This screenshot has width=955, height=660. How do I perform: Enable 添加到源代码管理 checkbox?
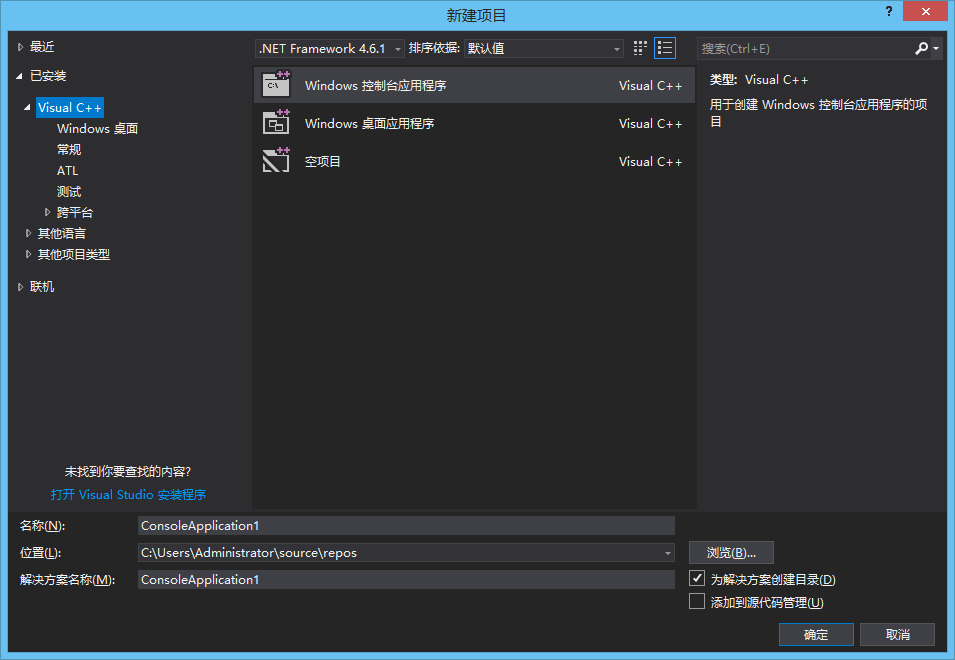[x=697, y=602]
